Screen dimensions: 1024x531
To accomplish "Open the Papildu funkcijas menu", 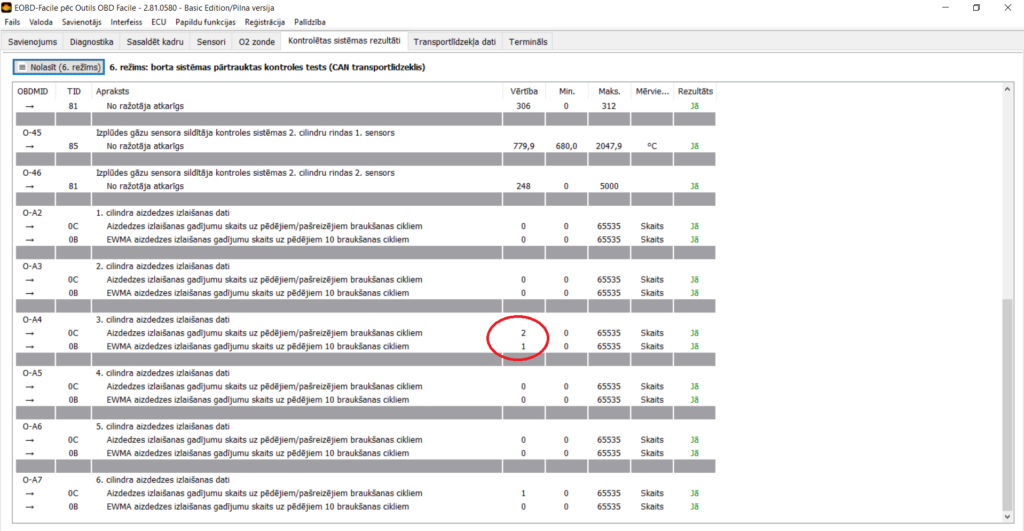I will (207, 21).
